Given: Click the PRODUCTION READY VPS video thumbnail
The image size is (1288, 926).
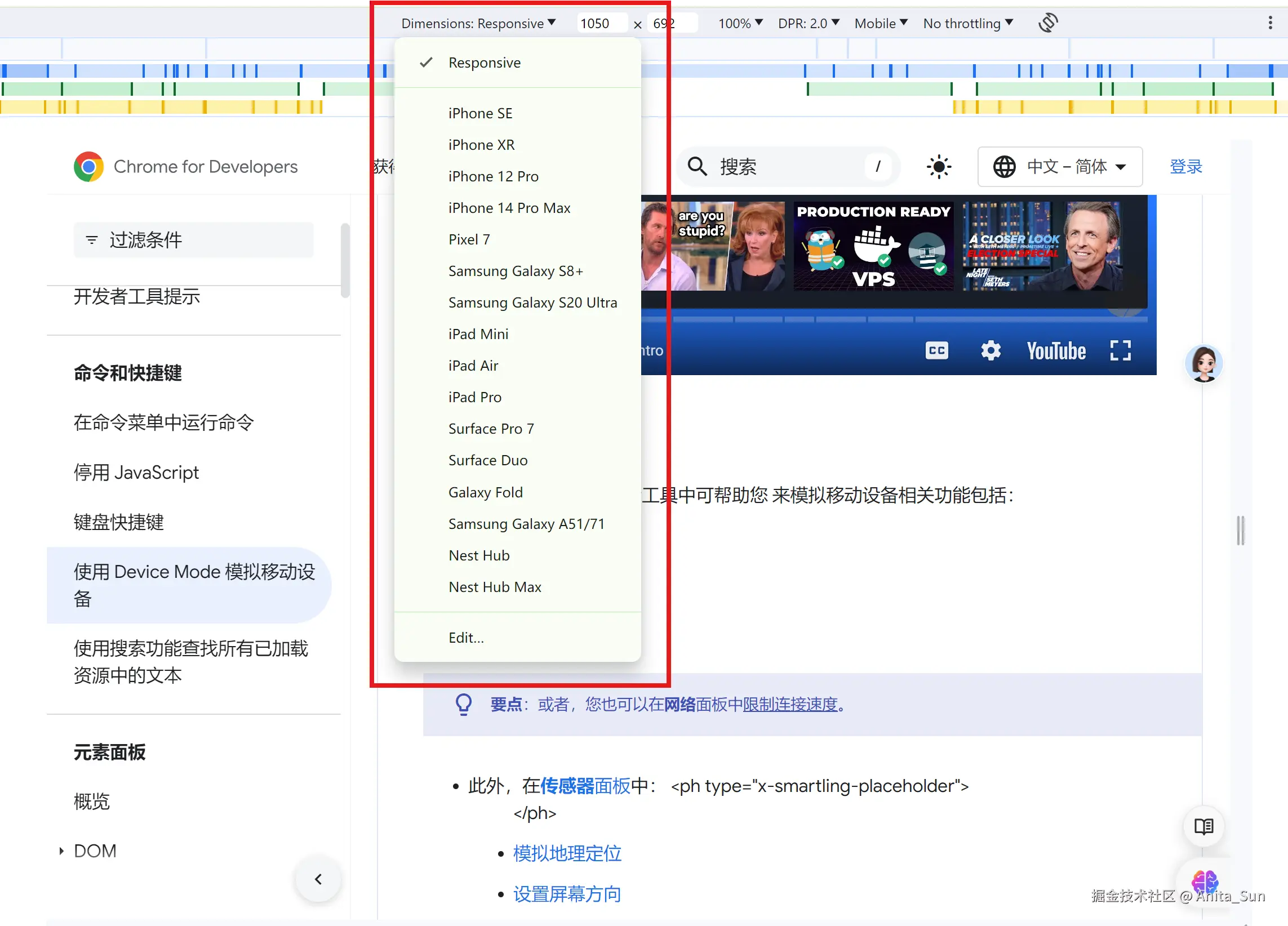Looking at the screenshot, I should pyautogui.click(x=873, y=246).
